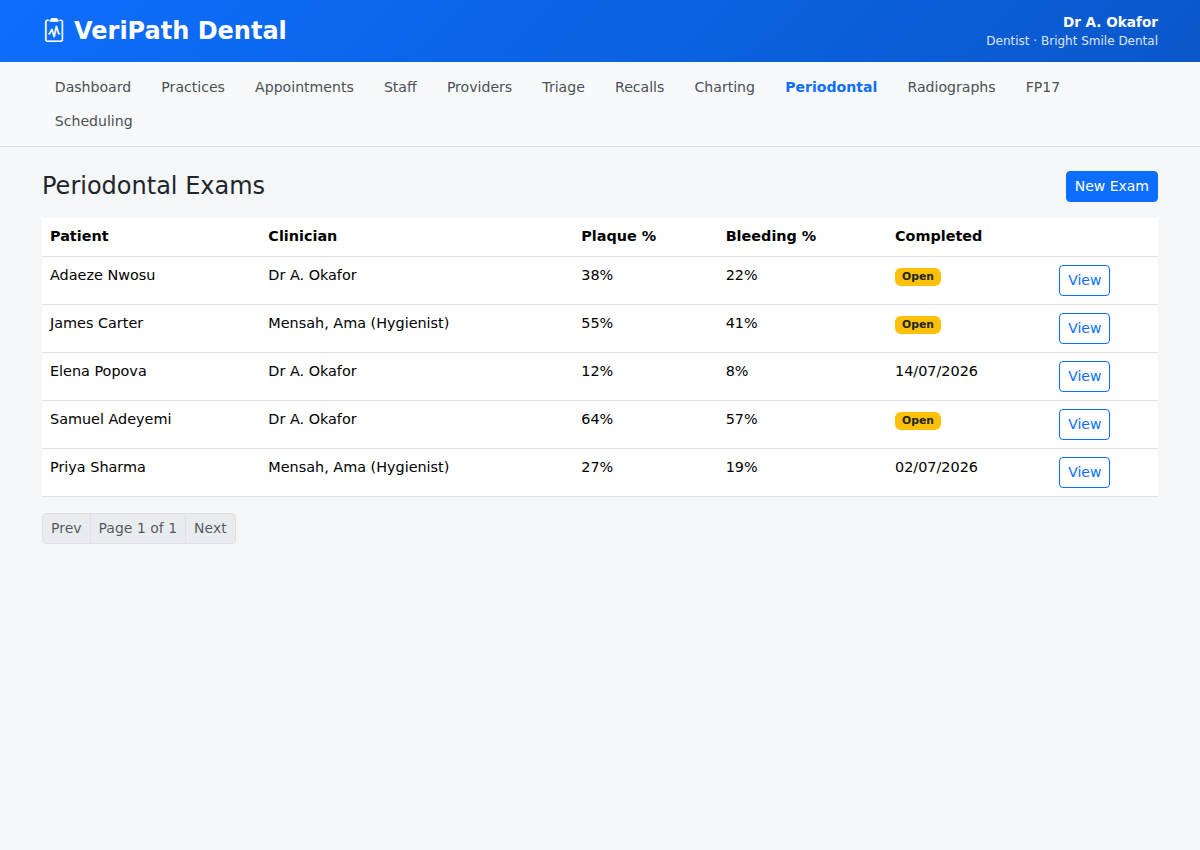
Task: Open the FP17 nav item
Action: pyautogui.click(x=1042, y=87)
